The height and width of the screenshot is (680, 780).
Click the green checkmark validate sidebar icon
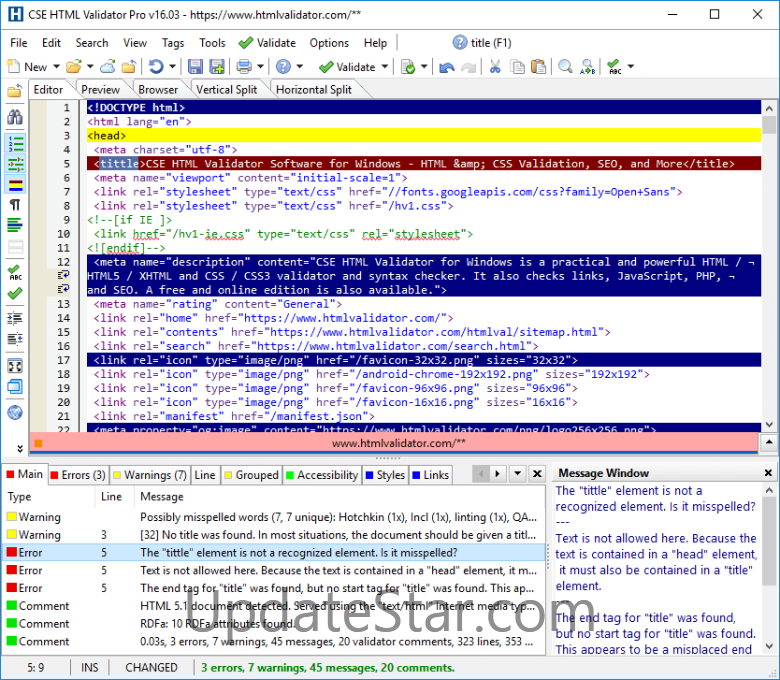click(15, 293)
